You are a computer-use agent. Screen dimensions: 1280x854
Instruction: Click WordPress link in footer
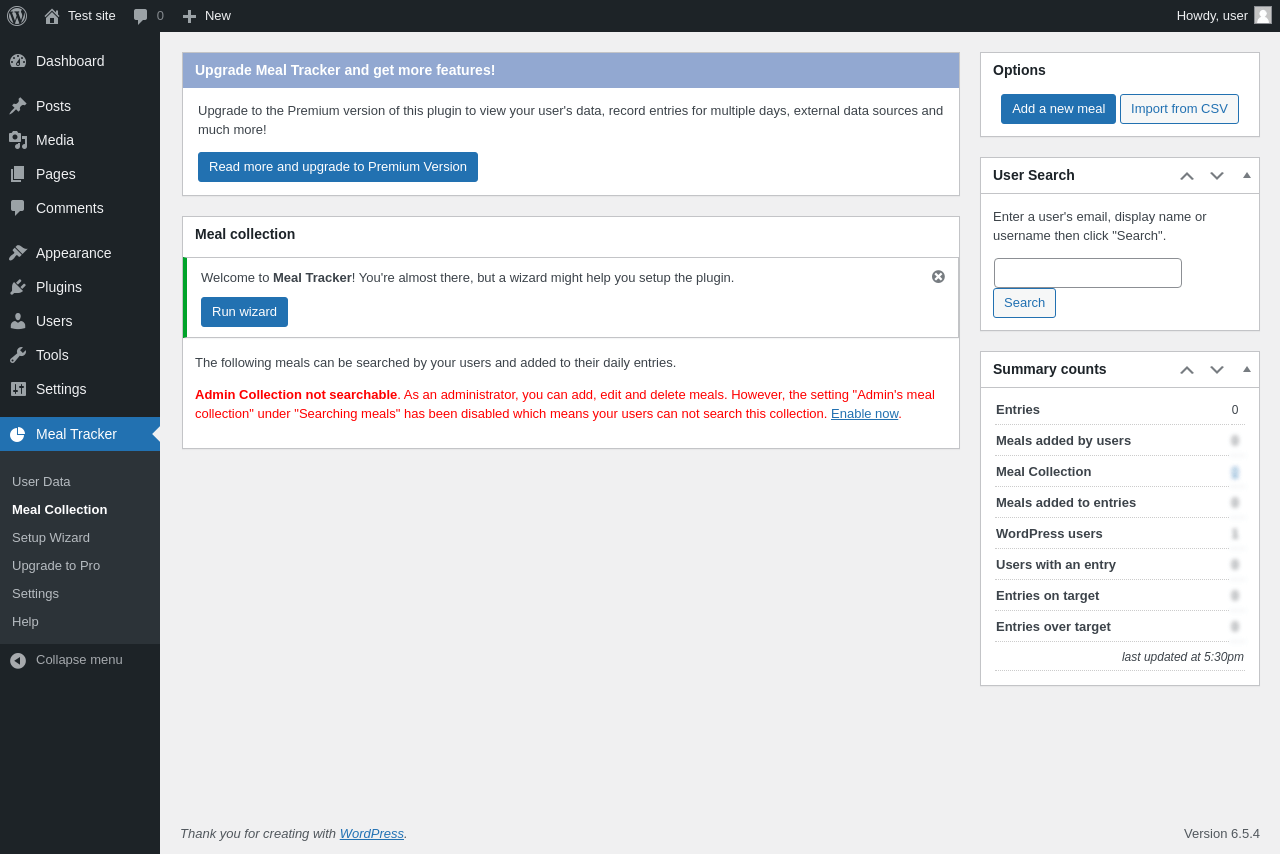click(x=372, y=834)
